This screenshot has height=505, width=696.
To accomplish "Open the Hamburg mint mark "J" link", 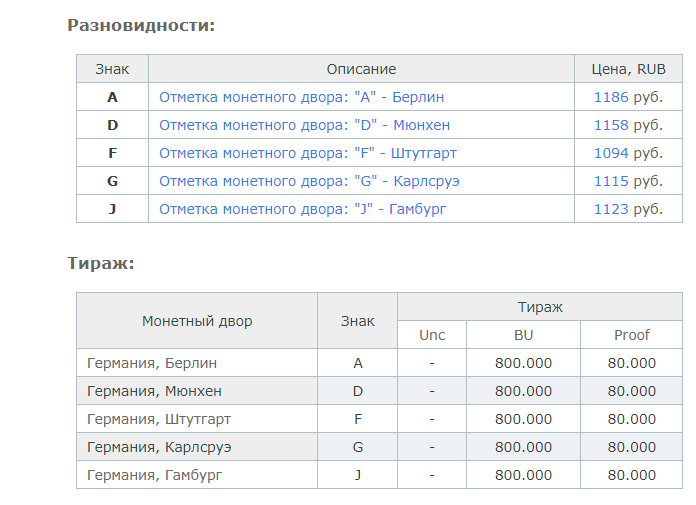I will (x=302, y=209).
